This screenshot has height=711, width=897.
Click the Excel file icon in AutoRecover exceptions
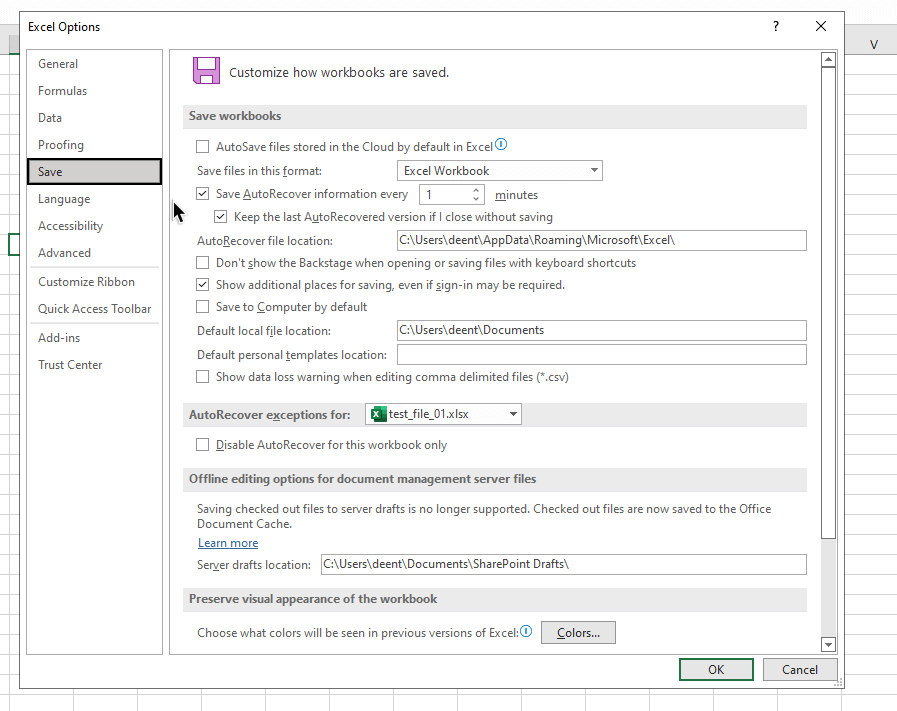[x=378, y=414]
